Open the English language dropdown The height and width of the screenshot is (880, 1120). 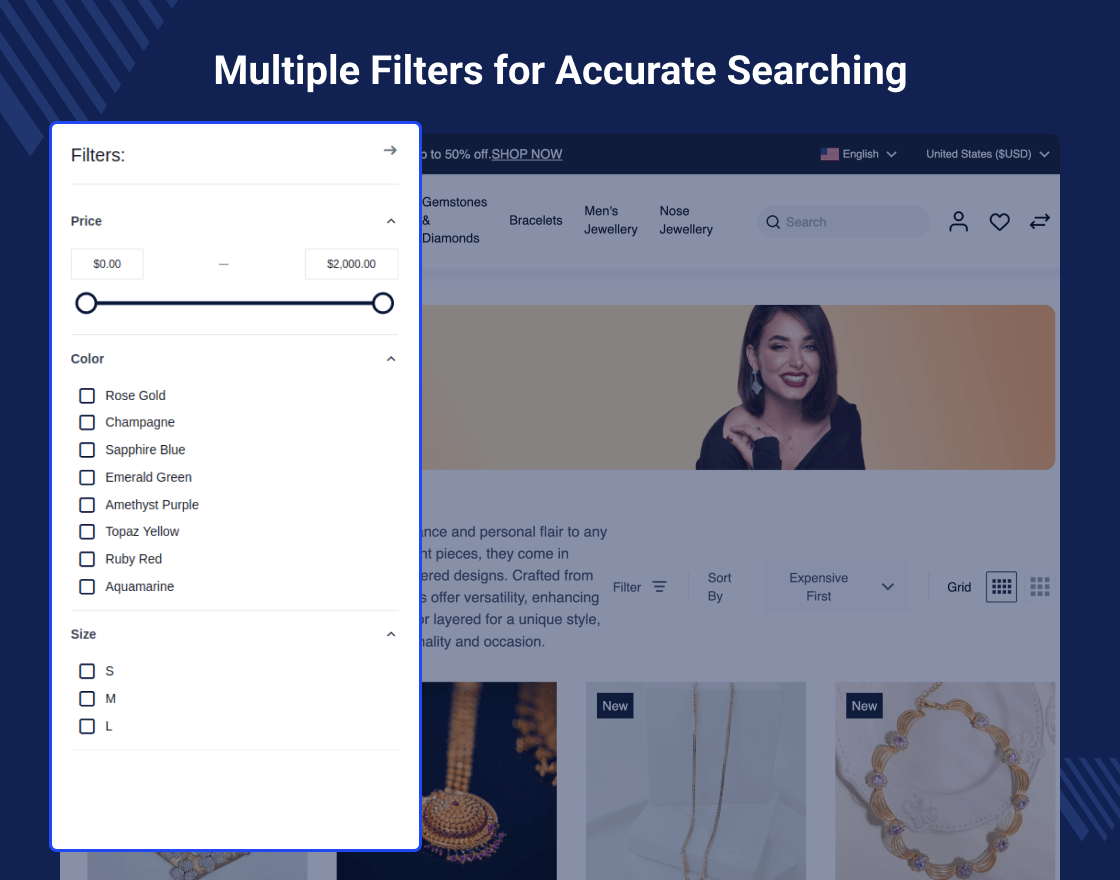pos(859,154)
